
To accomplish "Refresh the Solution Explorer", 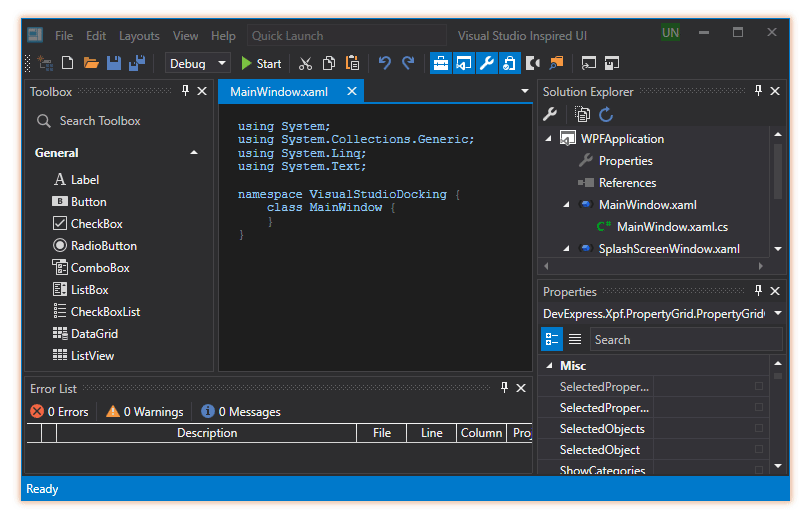I will [x=606, y=114].
